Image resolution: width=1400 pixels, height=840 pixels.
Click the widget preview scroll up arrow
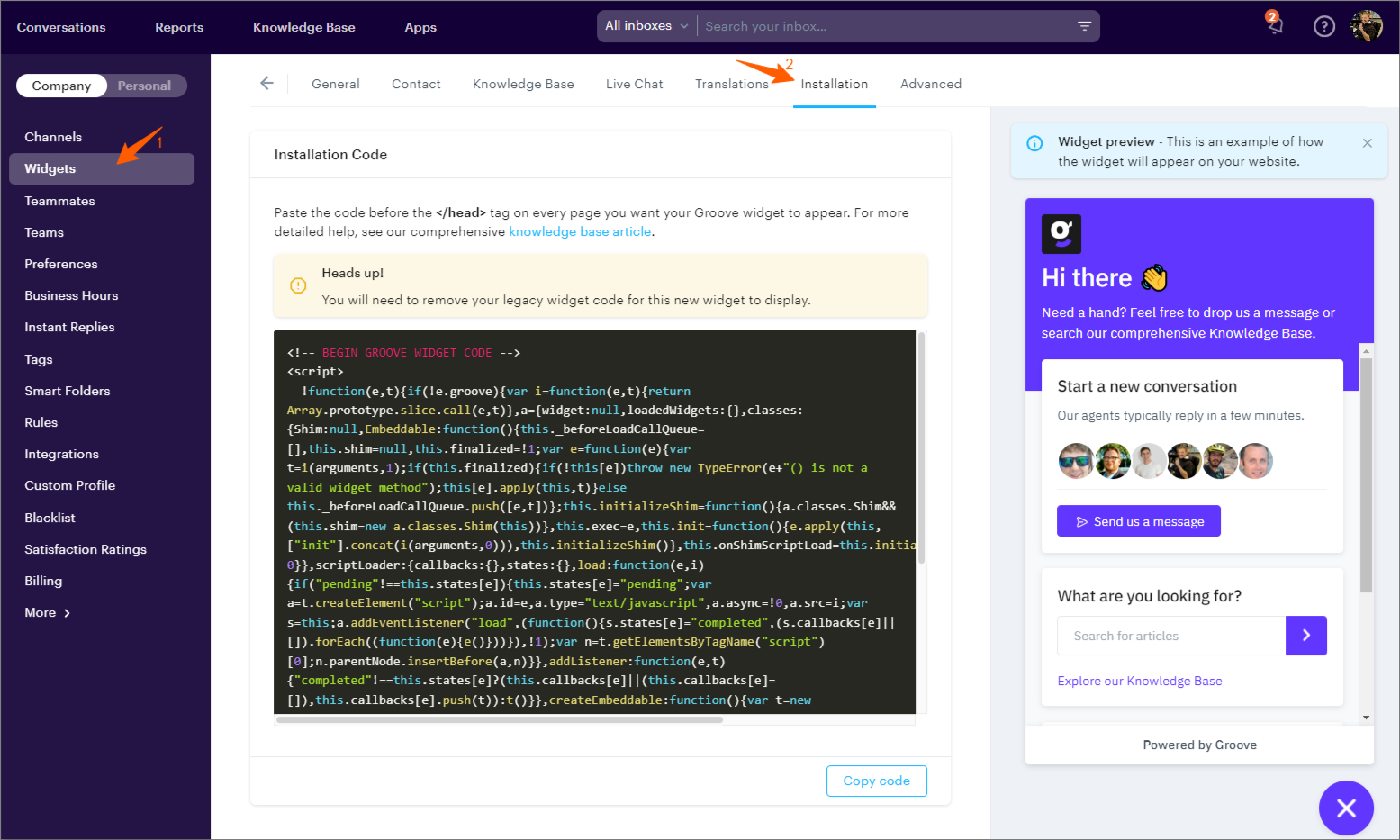(x=1366, y=350)
